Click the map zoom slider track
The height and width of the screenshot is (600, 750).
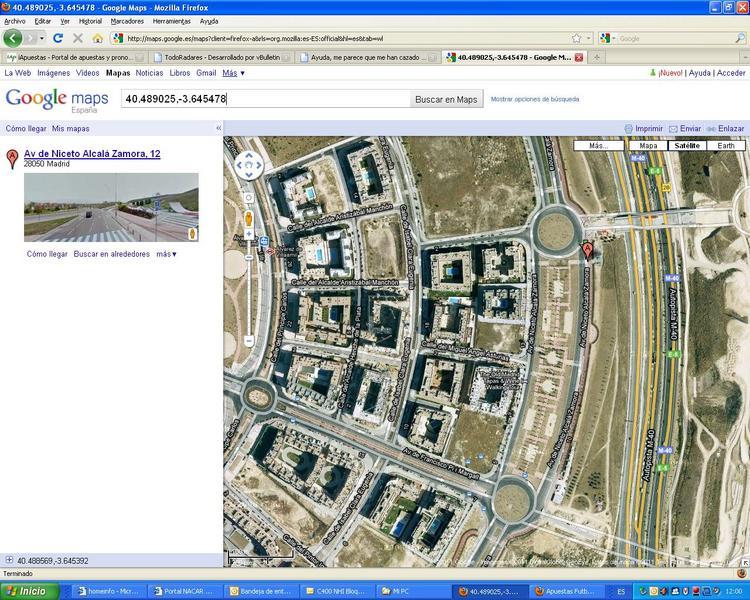(x=249, y=290)
